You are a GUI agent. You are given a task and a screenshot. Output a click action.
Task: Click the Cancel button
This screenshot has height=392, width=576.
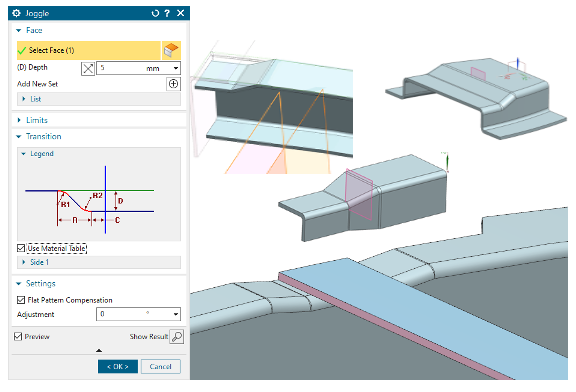[x=161, y=367]
